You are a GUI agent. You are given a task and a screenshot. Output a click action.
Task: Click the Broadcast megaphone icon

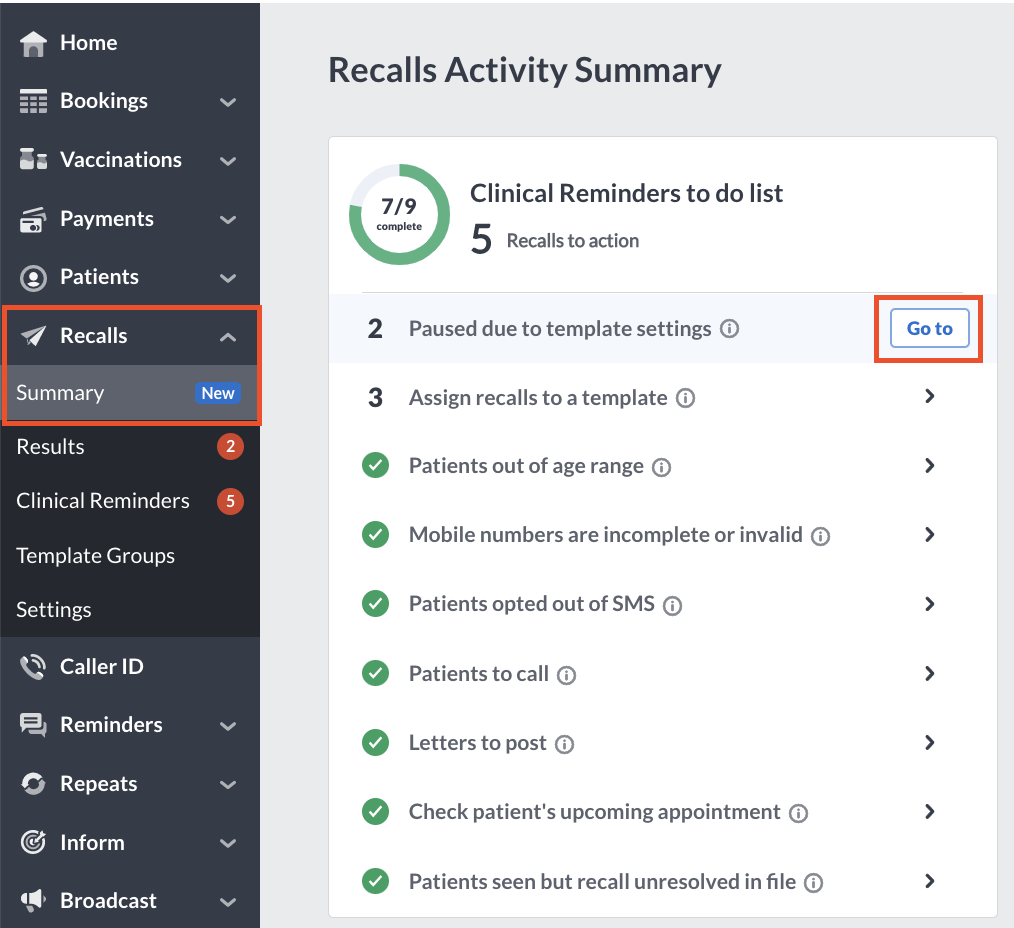pyautogui.click(x=33, y=900)
